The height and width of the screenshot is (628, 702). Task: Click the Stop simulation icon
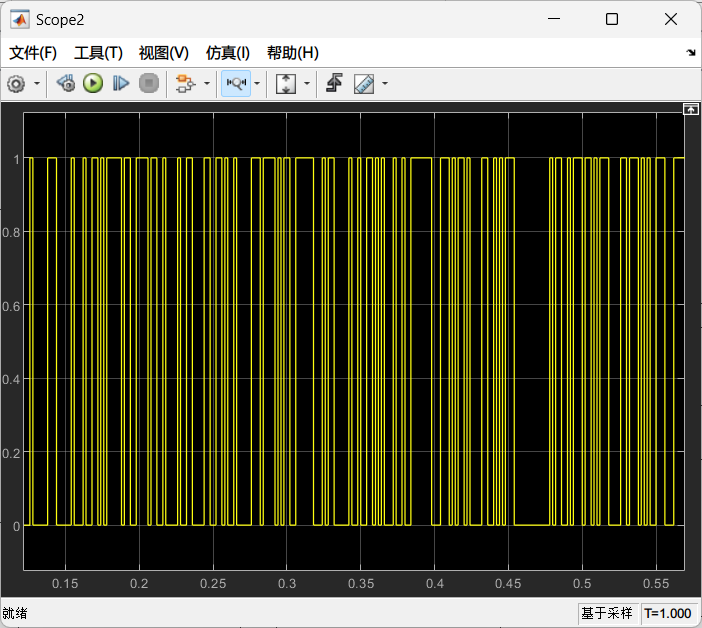(149, 84)
